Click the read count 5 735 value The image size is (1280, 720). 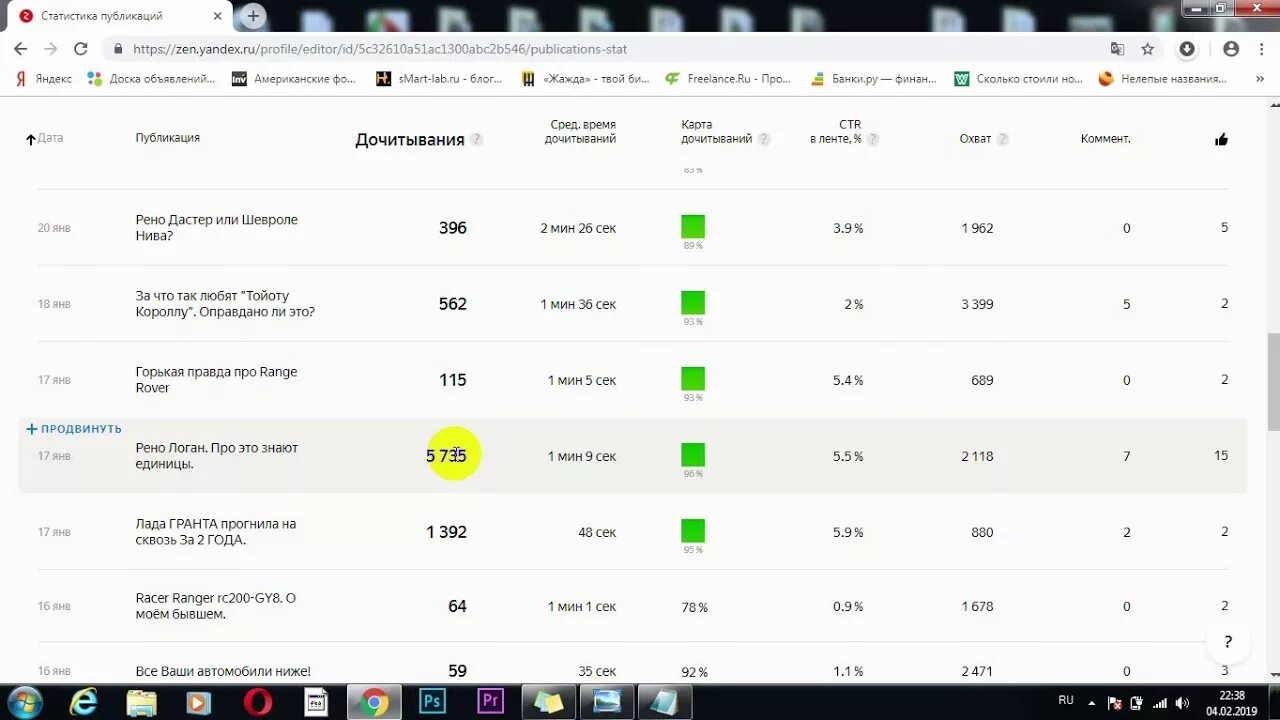tap(446, 456)
